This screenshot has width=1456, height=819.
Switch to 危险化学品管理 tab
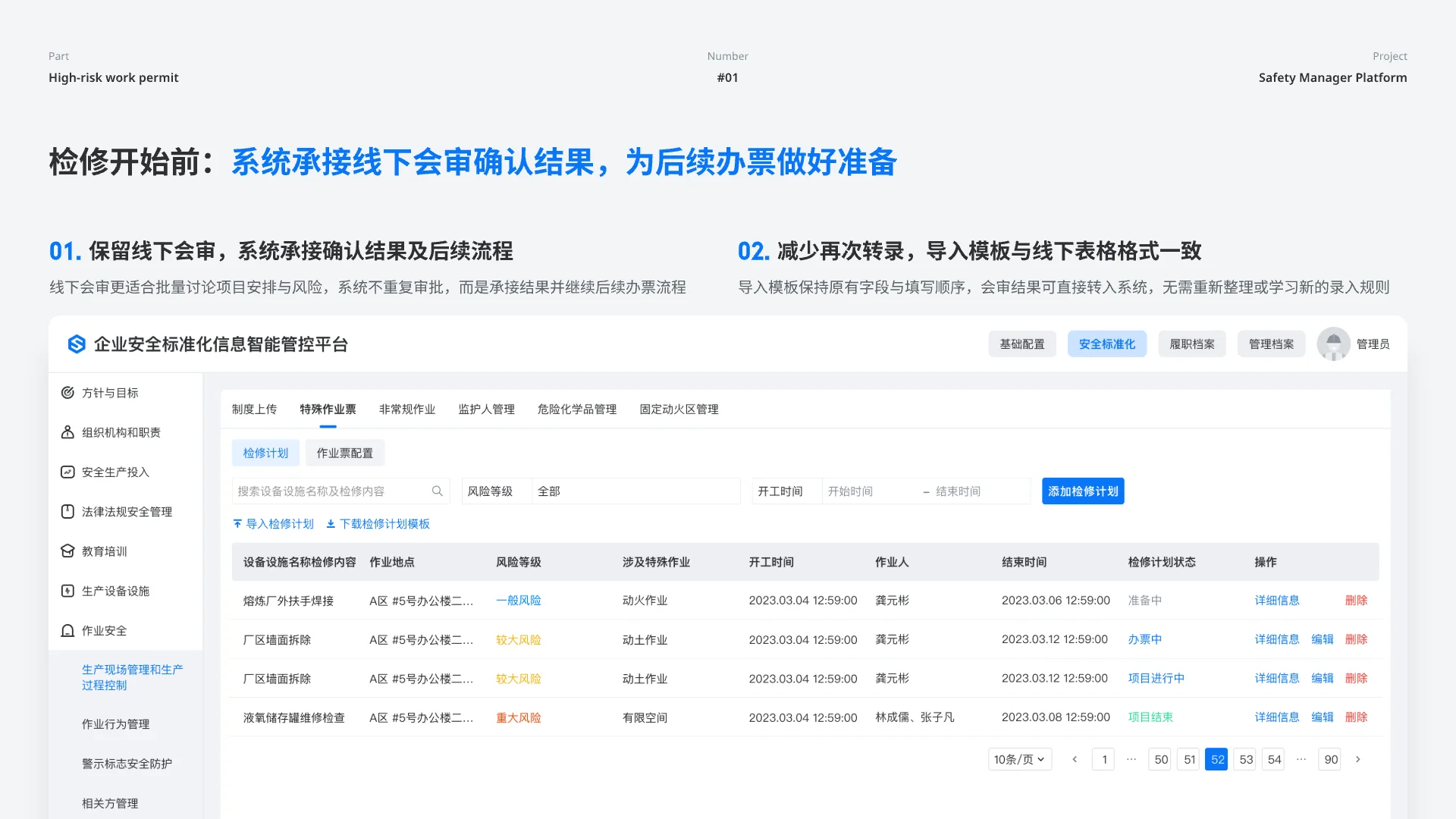point(577,409)
